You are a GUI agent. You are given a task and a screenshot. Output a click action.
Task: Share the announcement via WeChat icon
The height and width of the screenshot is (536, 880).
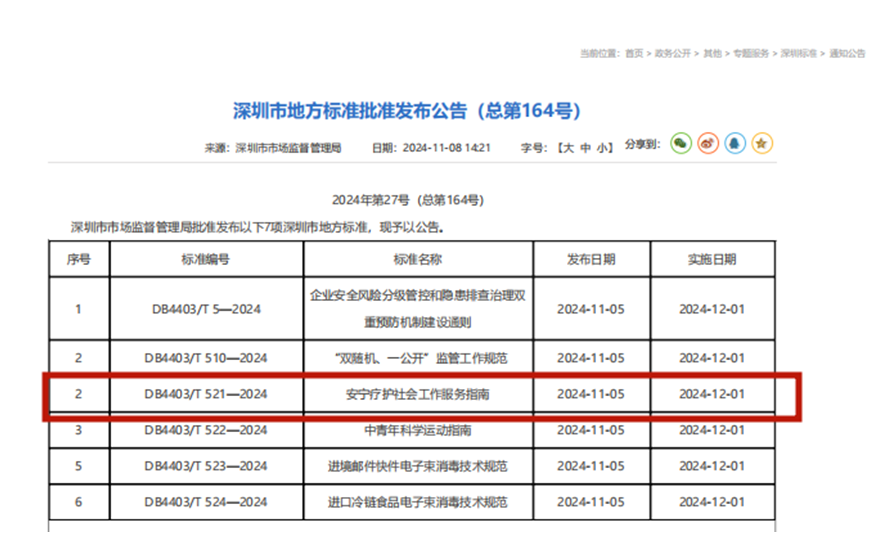681,144
